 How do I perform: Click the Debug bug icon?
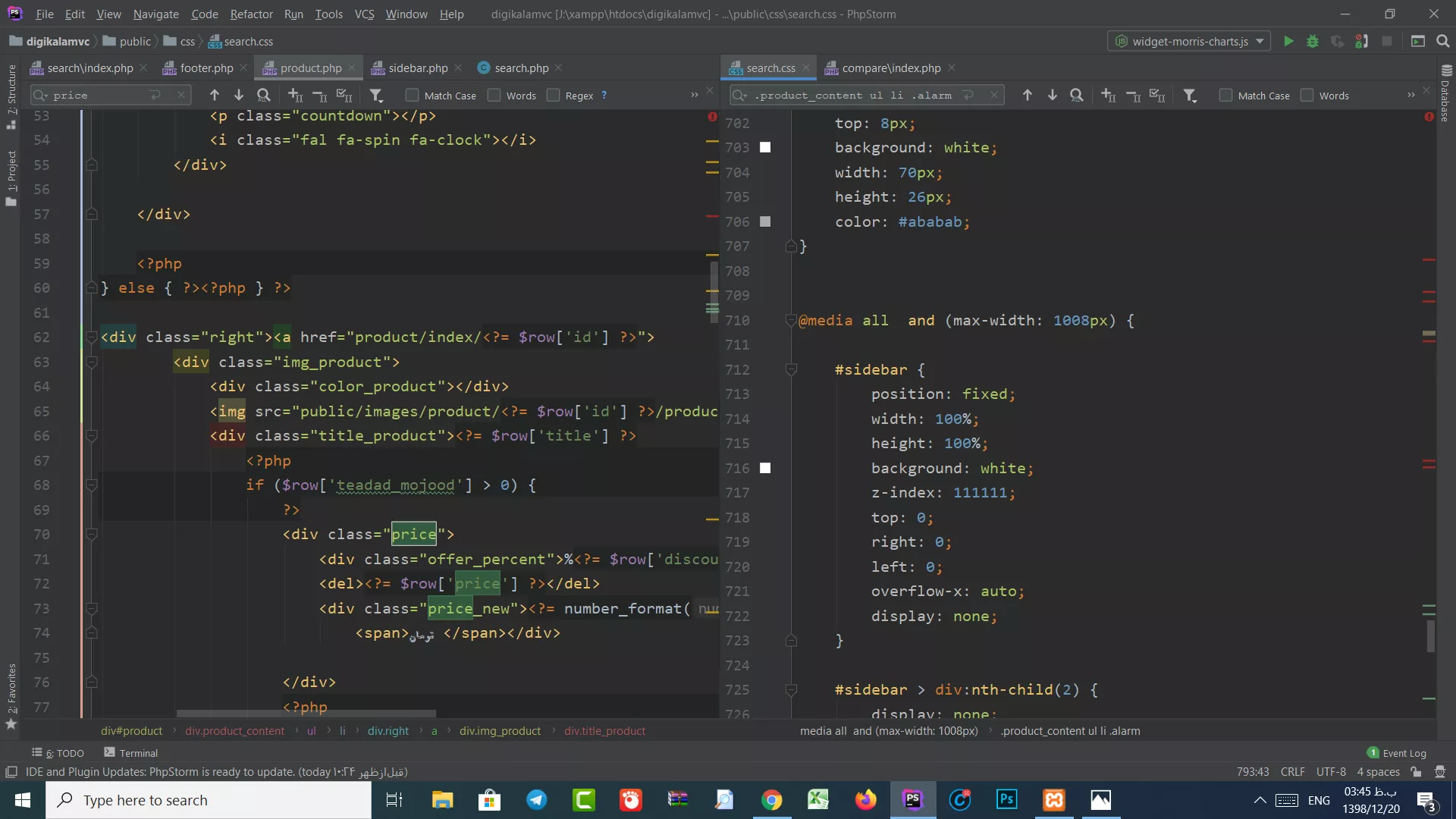1313,41
